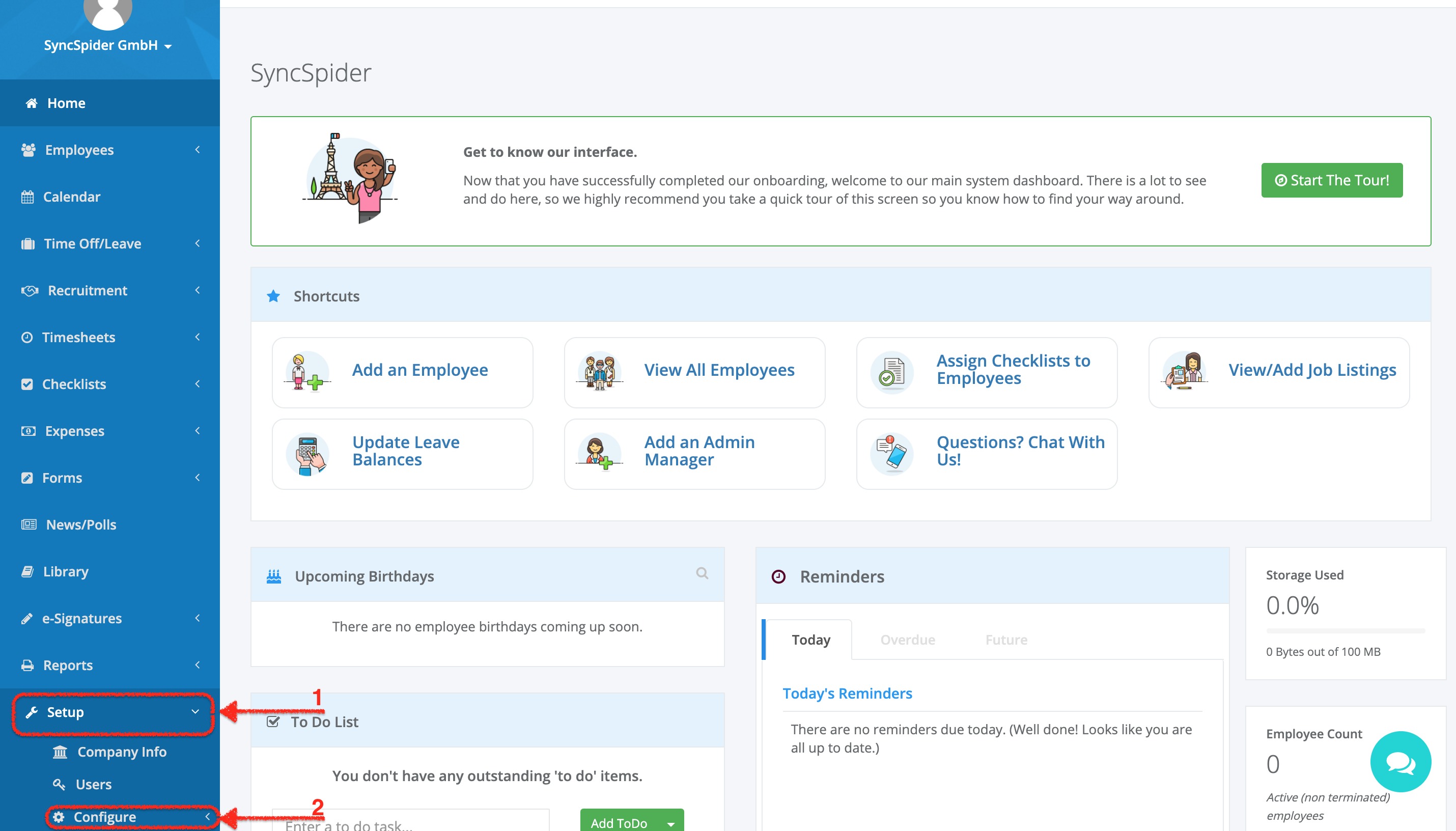
Task: Click the Shortcuts star icon
Action: 273,296
